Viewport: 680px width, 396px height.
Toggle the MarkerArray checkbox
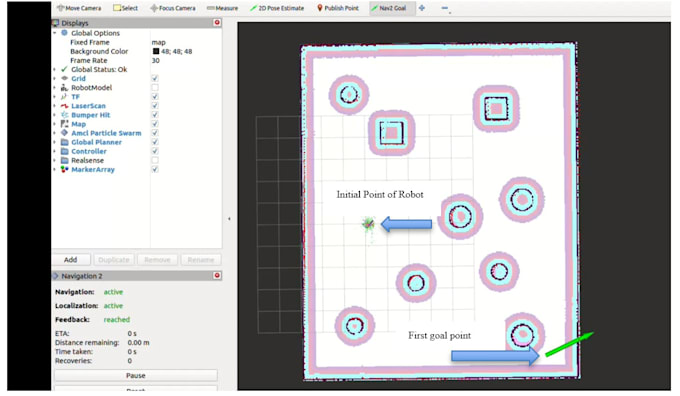pyautogui.click(x=155, y=170)
